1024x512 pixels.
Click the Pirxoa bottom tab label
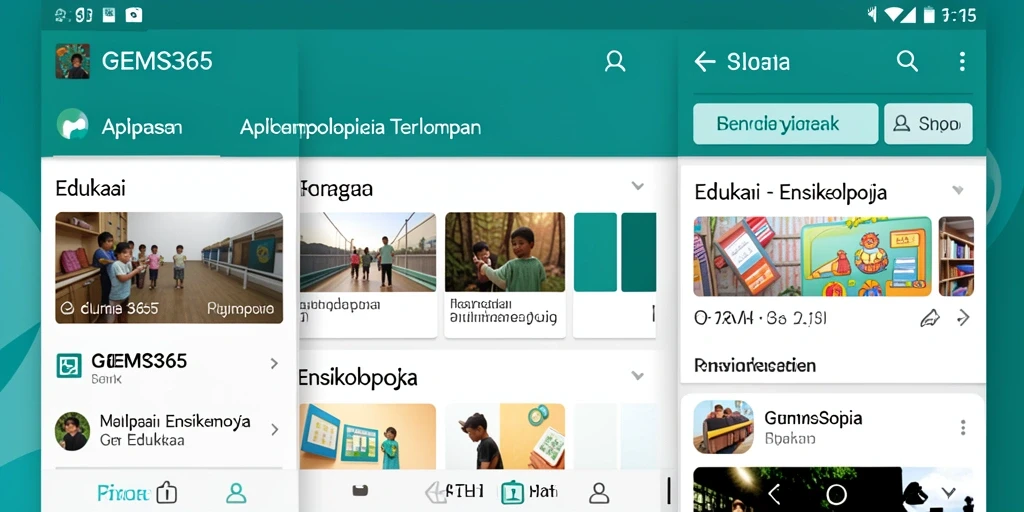123,492
